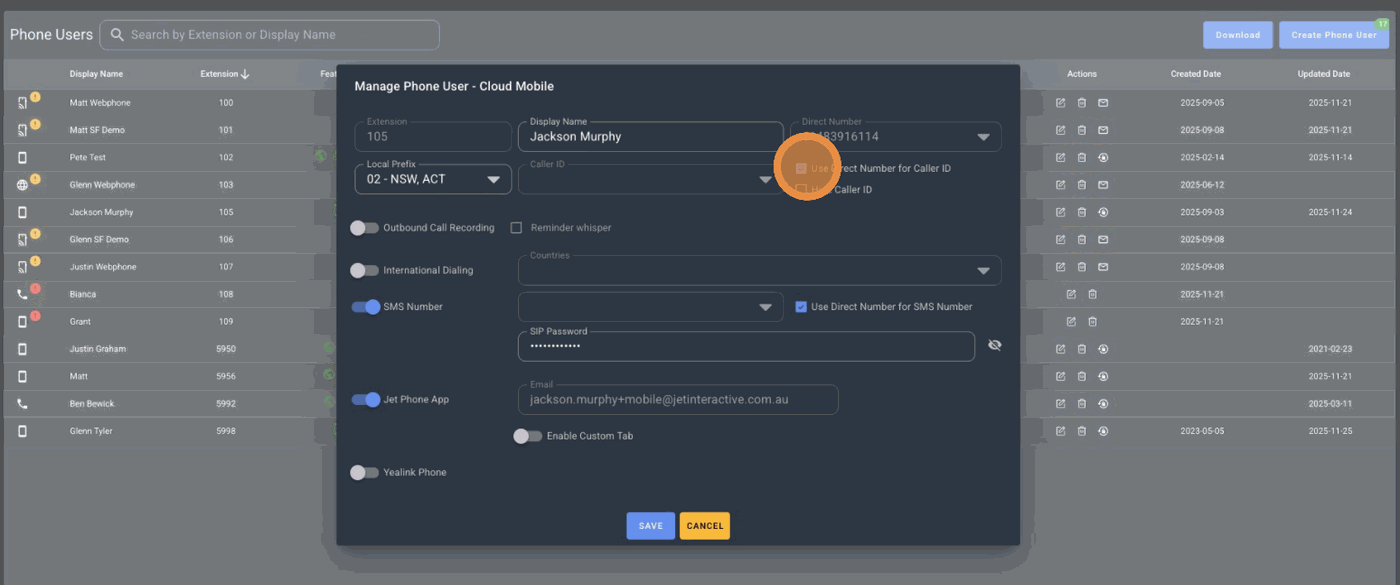Email icon in Justin Webphone row
Image resolution: width=1400 pixels, height=585 pixels.
coord(1103,267)
